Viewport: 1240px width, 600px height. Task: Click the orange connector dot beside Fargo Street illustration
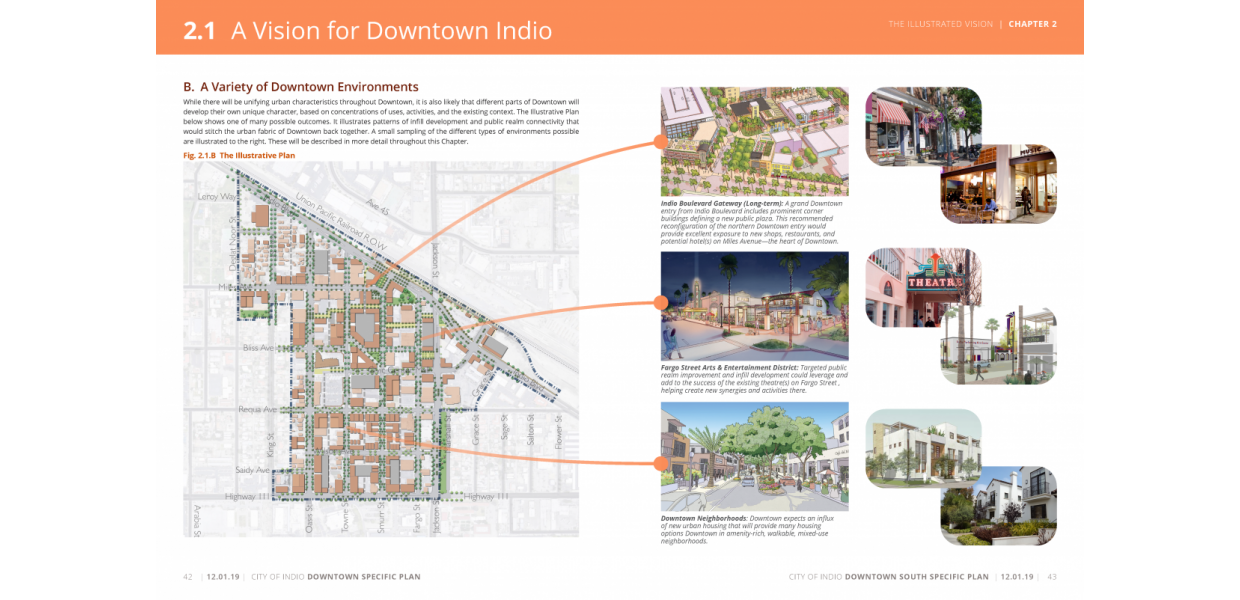(x=660, y=300)
